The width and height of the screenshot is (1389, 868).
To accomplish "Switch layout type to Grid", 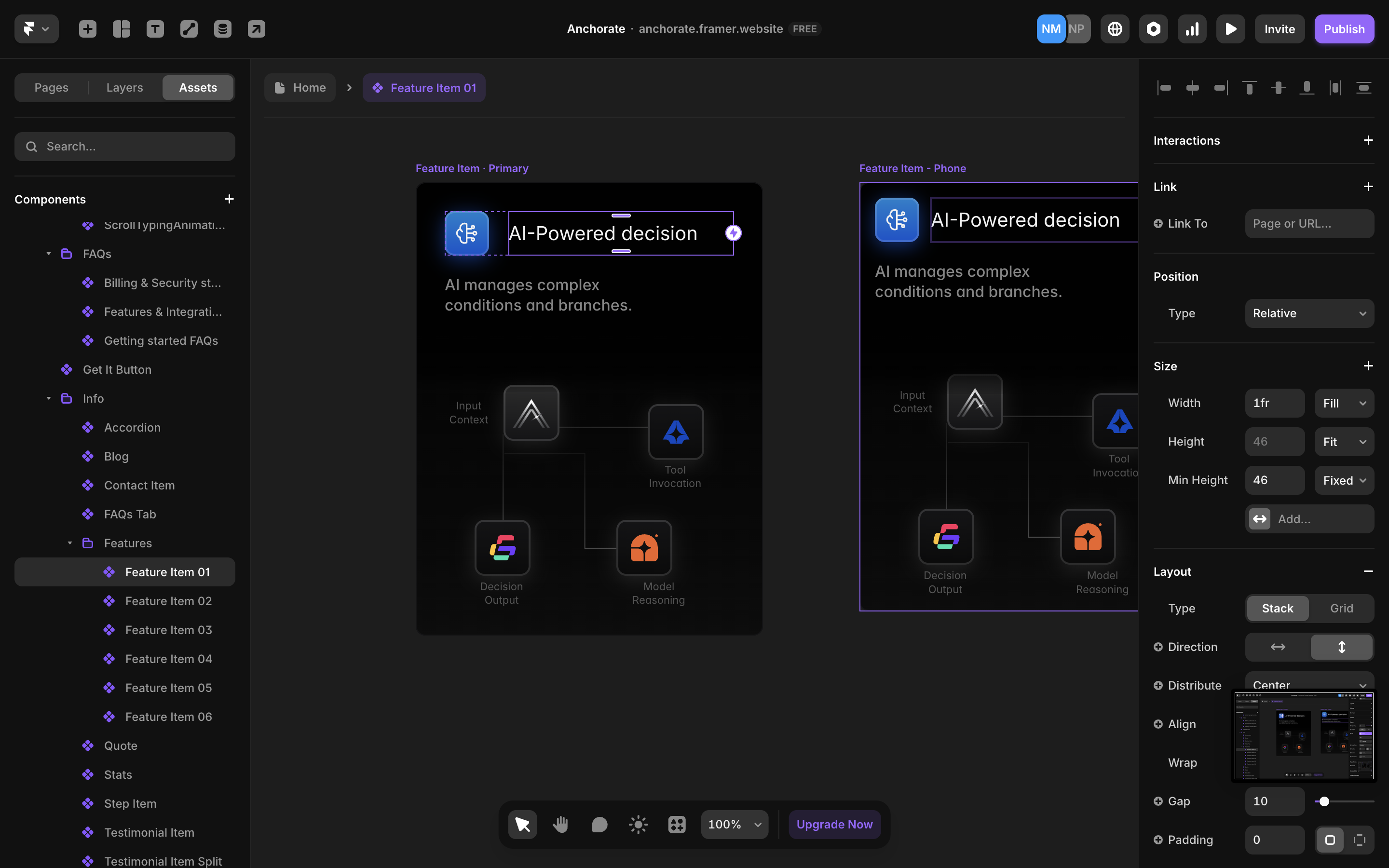I will coord(1341,608).
